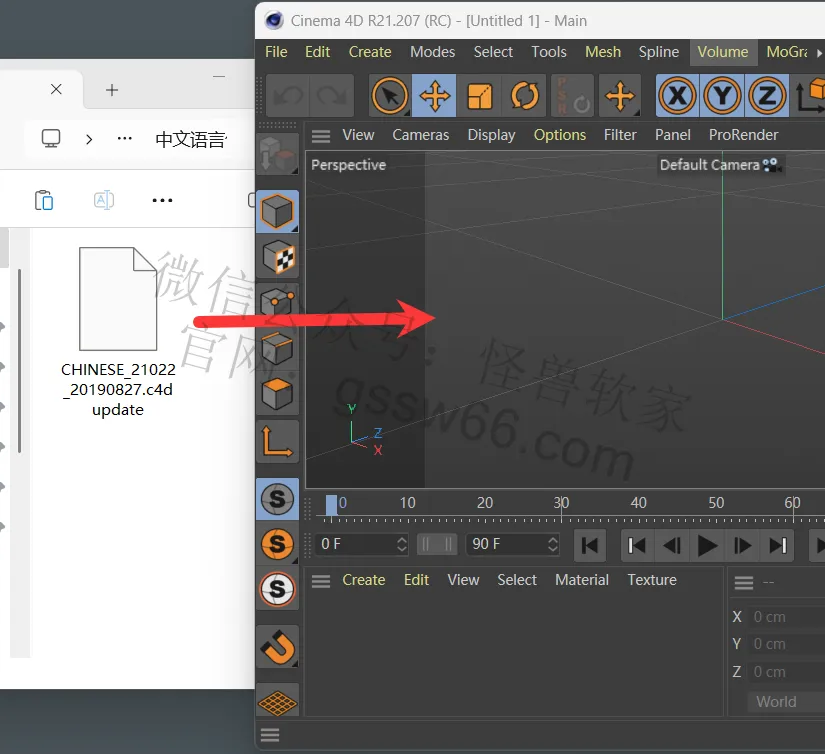
Task: Toggle Y axis lock
Action: click(722, 96)
